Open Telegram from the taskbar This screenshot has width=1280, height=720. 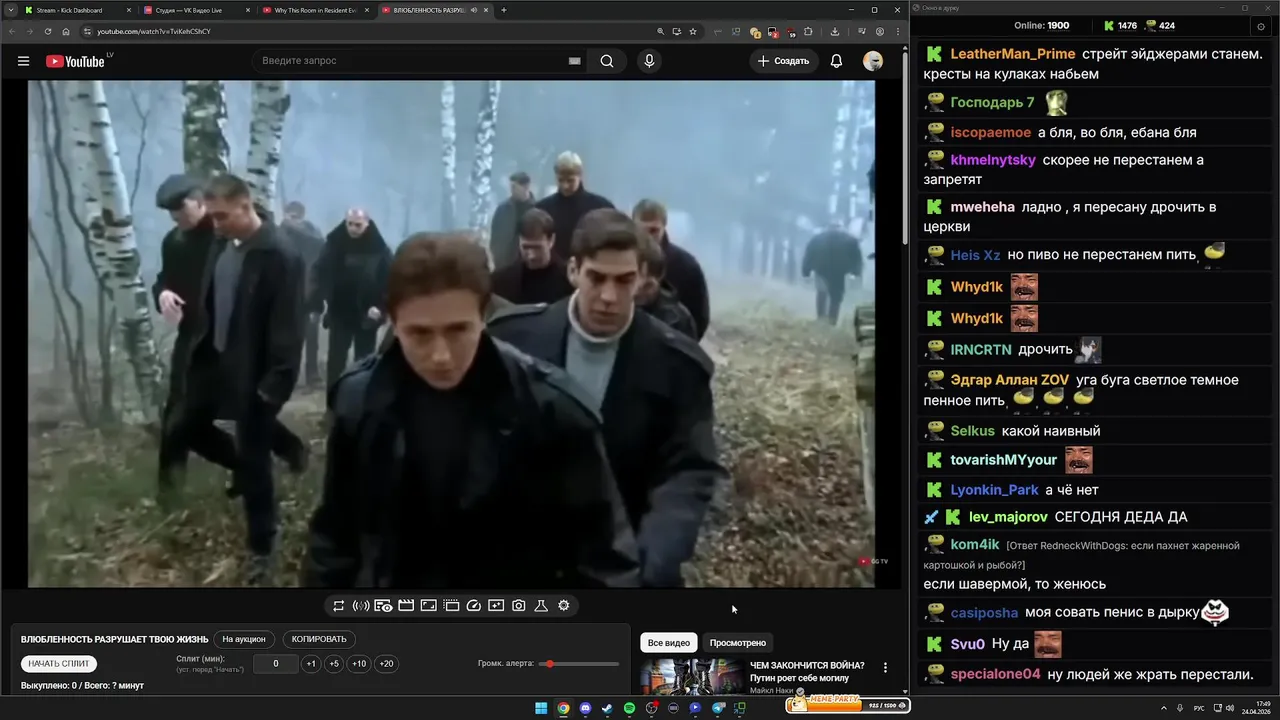717,708
